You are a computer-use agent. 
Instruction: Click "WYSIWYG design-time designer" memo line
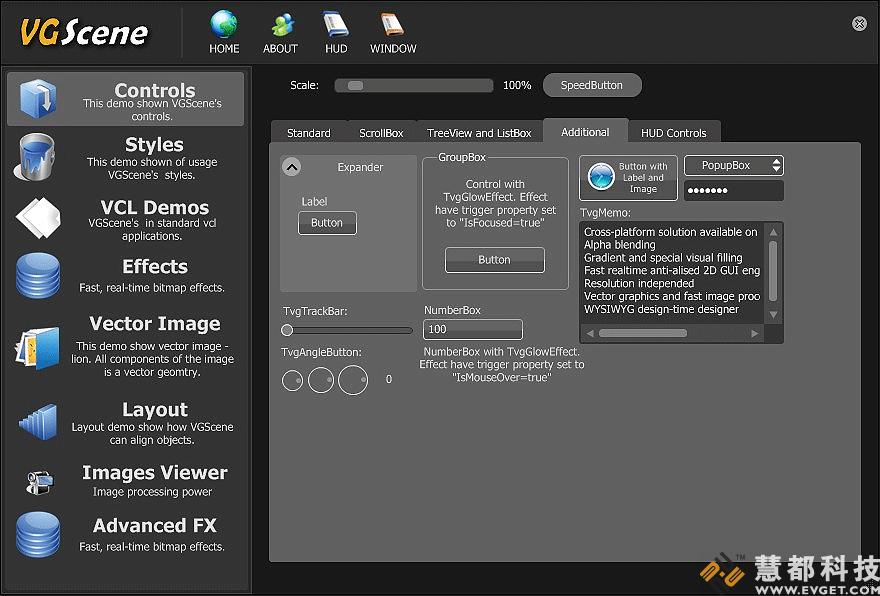coord(661,309)
